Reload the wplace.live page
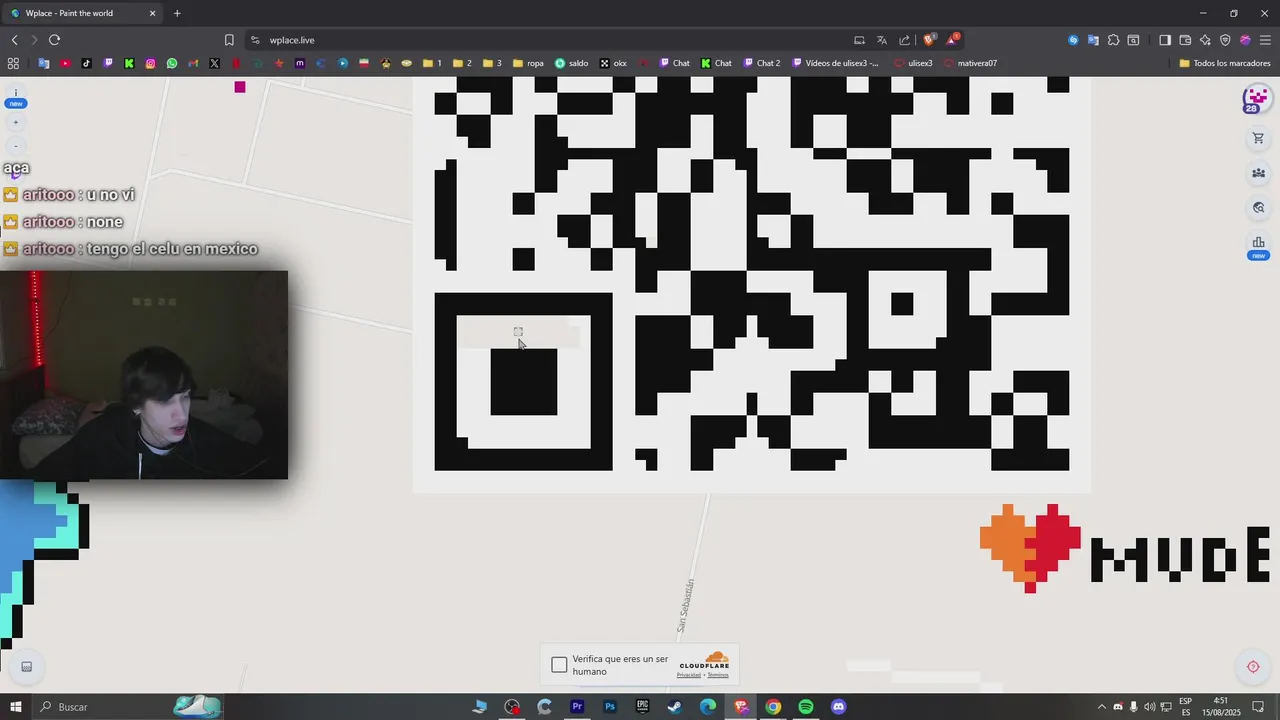Viewport: 1280px width, 720px height. coord(54,40)
